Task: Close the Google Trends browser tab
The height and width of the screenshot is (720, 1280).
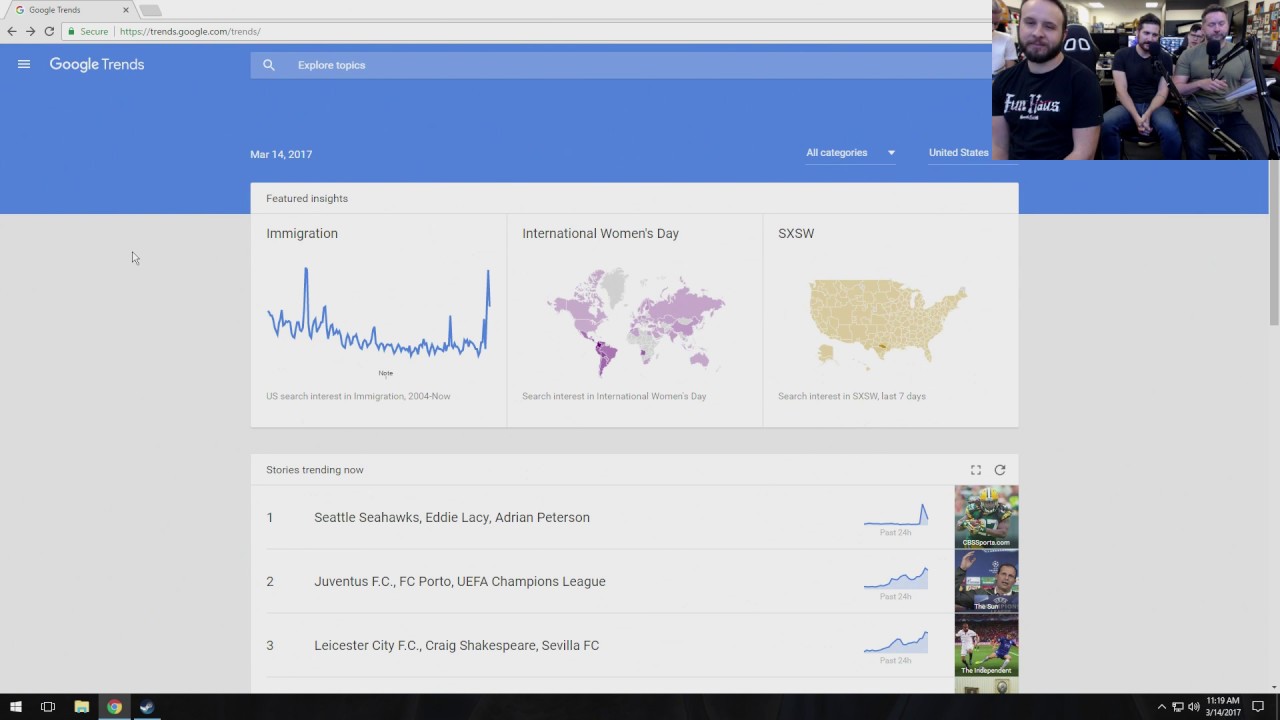Action: click(126, 10)
